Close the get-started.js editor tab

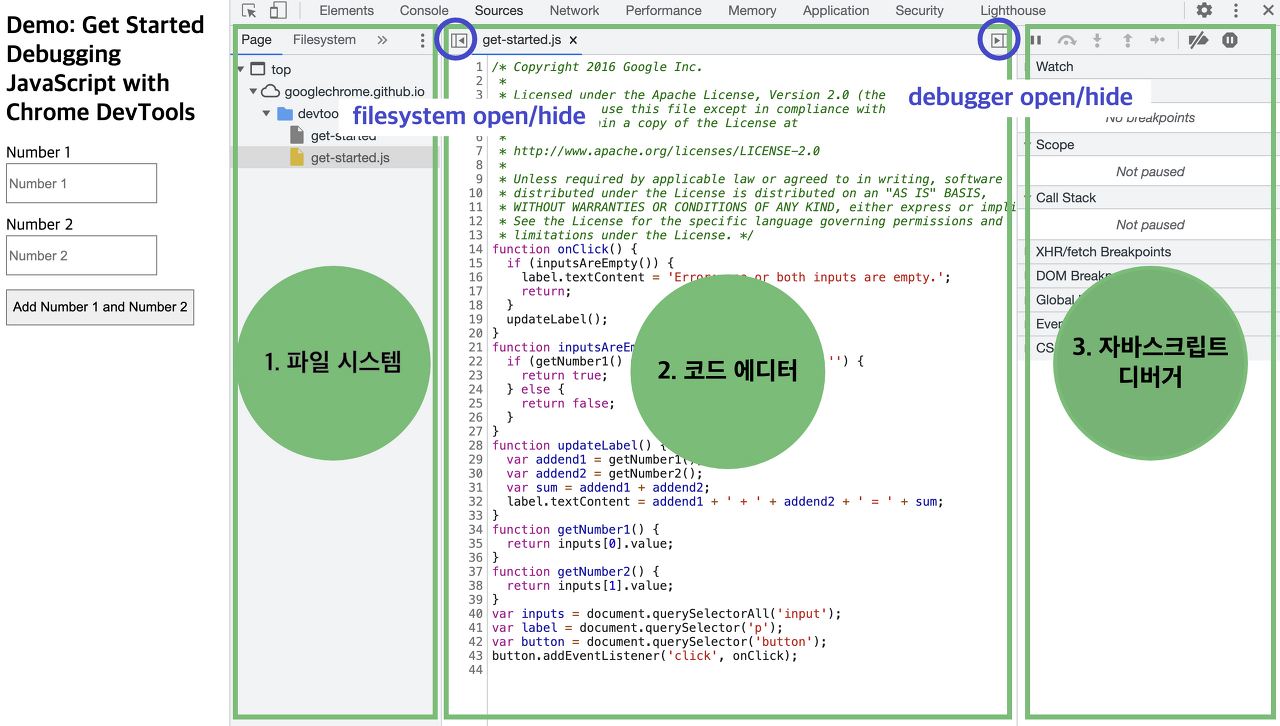click(x=573, y=40)
